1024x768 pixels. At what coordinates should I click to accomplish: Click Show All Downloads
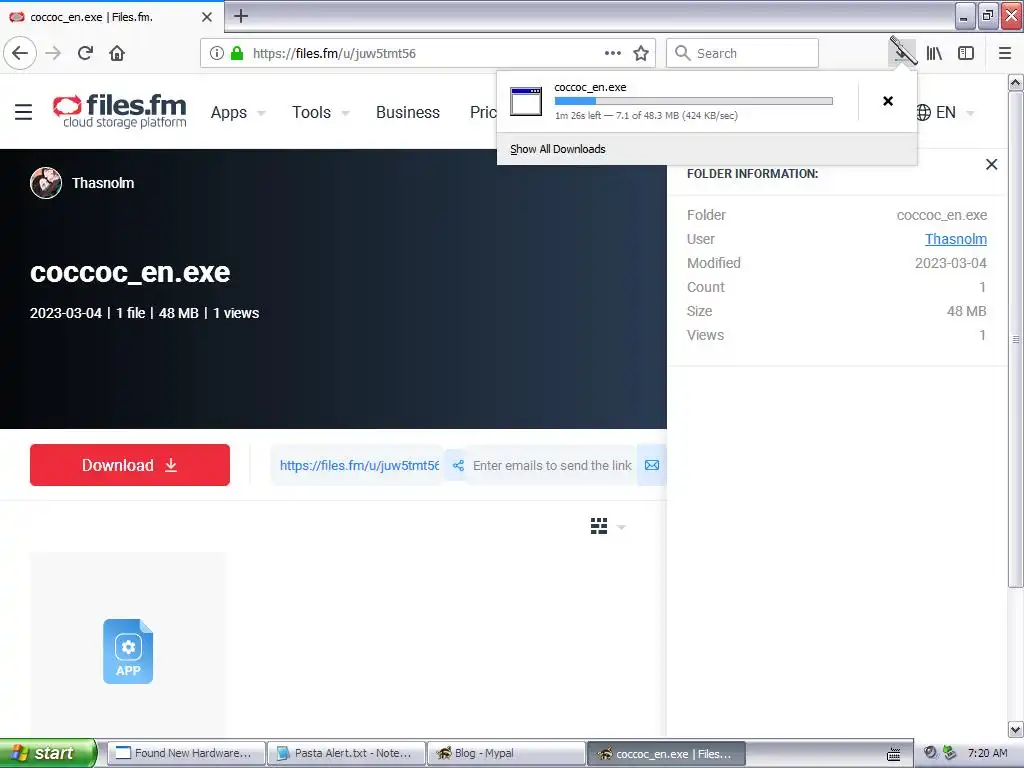pyautogui.click(x=558, y=149)
